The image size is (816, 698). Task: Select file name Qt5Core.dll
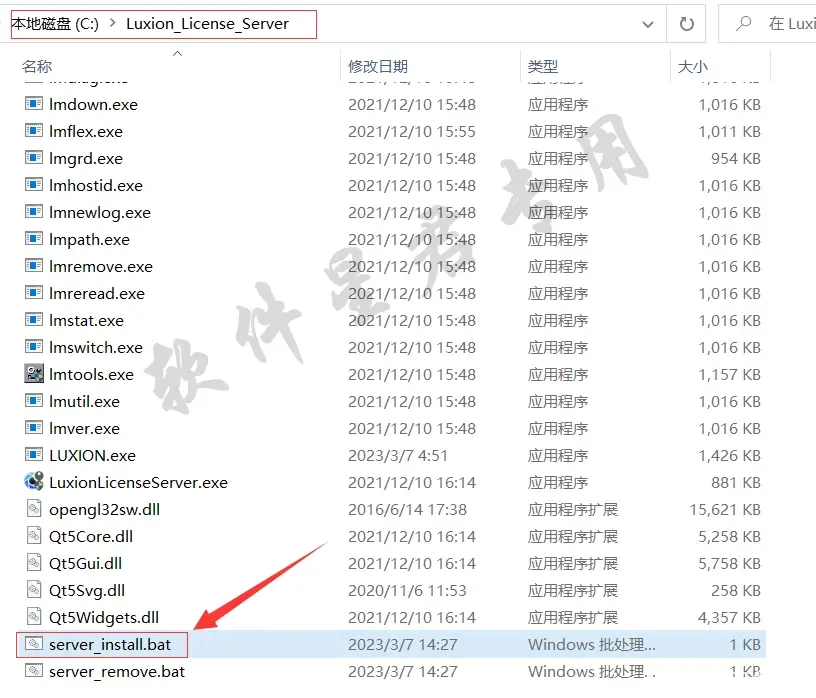(91, 536)
